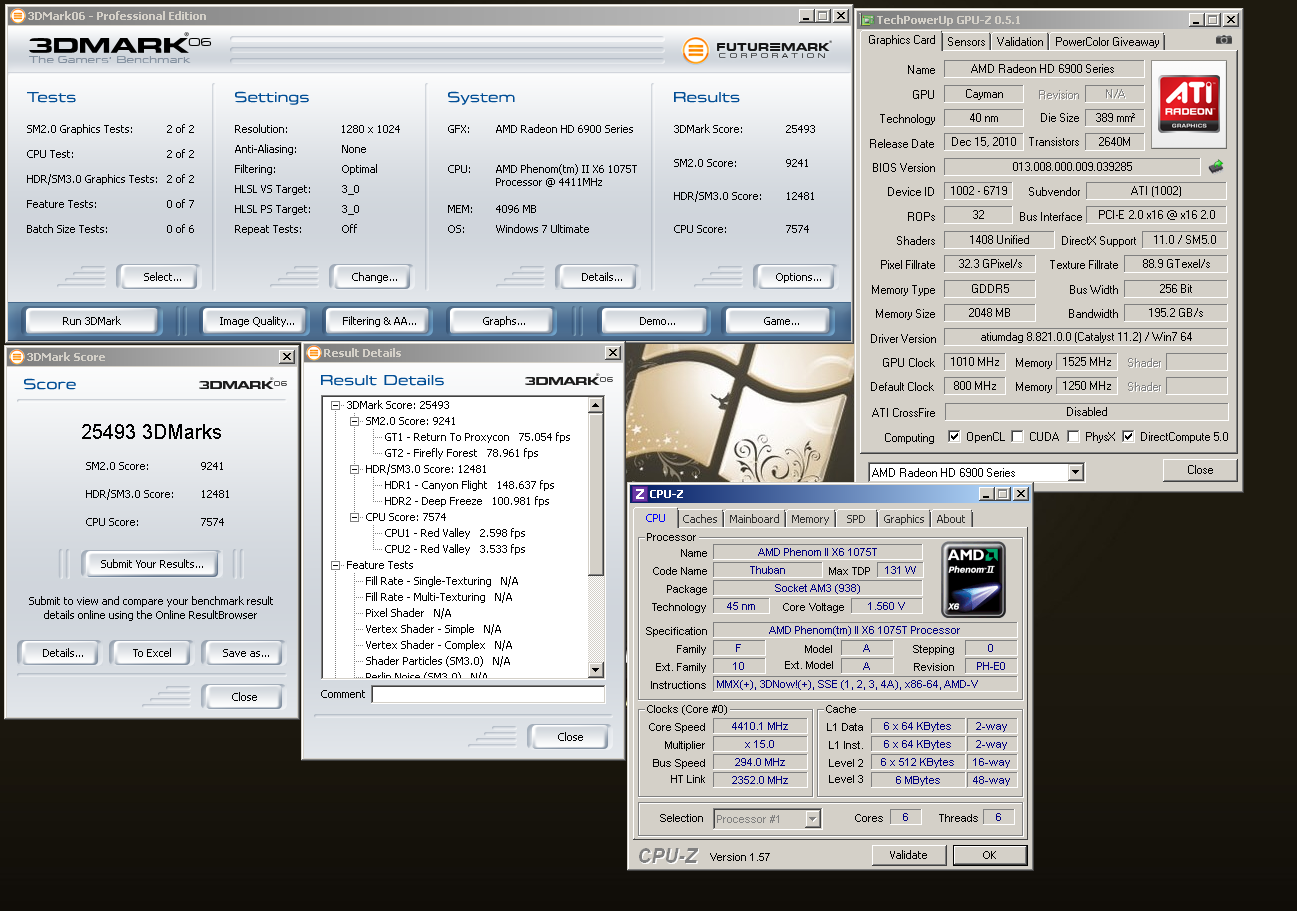Viewport: 1297px width, 911px height.
Task: Switch to the Validation tab in GPU-Z
Action: point(1020,42)
